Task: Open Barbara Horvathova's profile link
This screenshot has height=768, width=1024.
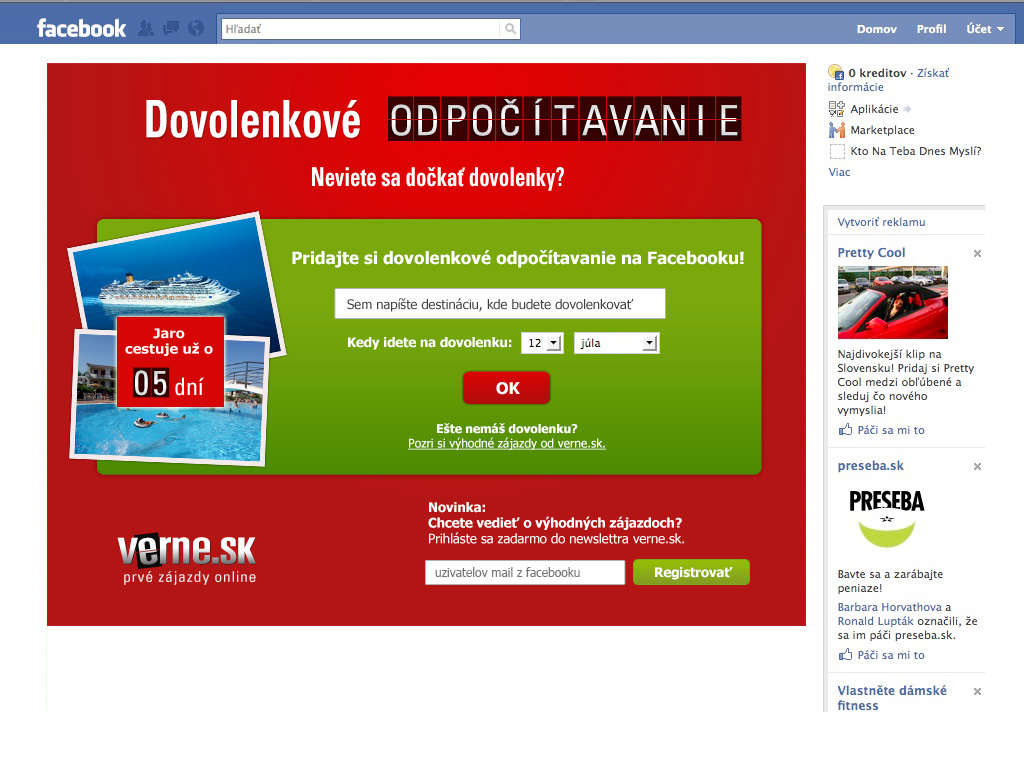Action: click(x=889, y=607)
